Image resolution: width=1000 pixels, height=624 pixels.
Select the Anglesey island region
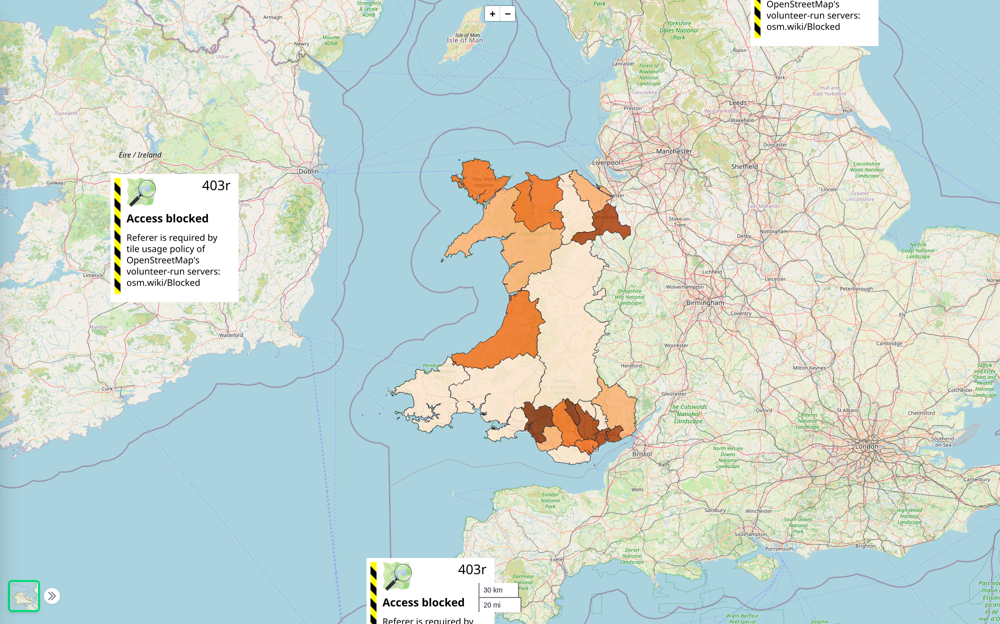click(478, 180)
